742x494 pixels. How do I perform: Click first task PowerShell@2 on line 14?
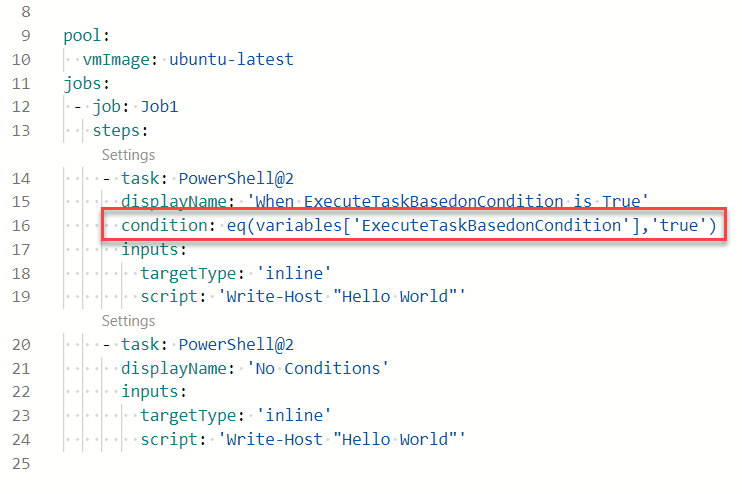[x=236, y=178]
